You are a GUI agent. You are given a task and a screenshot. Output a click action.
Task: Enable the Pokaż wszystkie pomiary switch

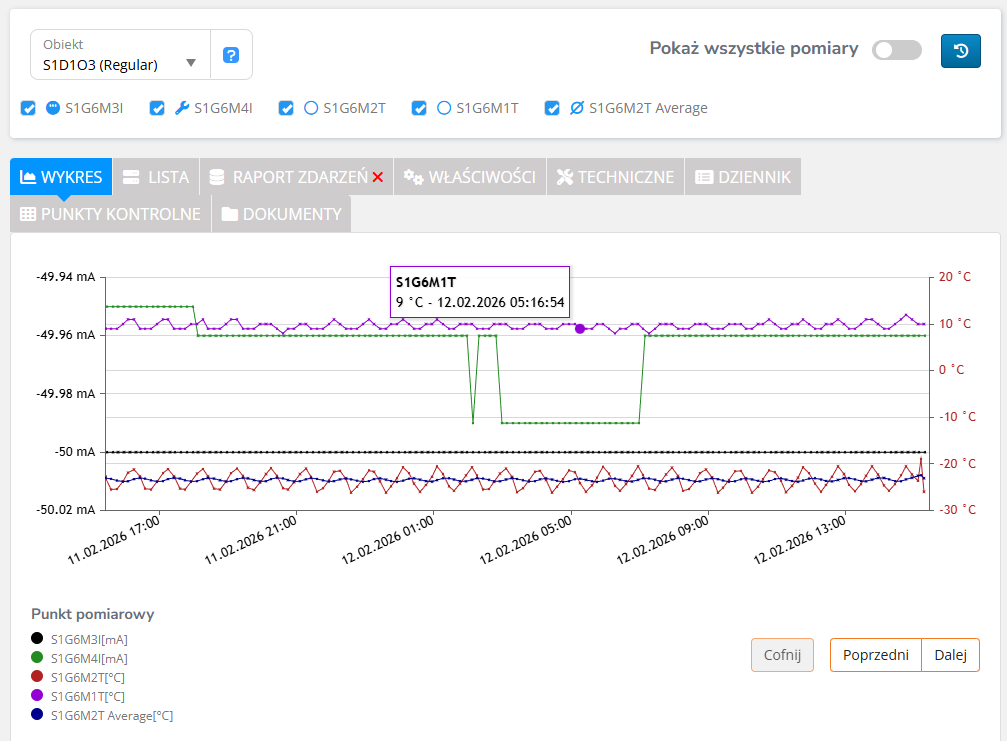[x=896, y=50]
